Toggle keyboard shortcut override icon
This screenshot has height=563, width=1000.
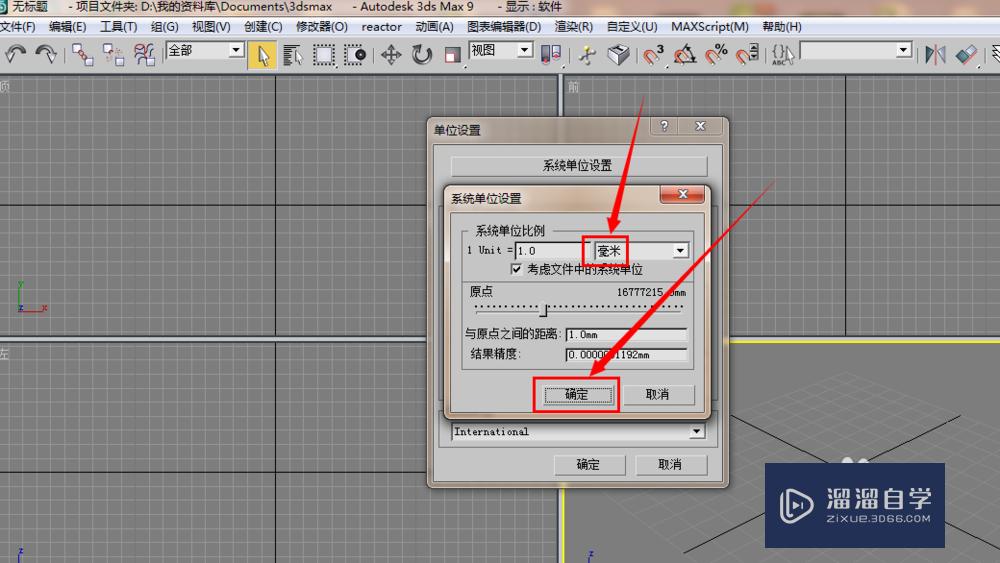(618, 55)
